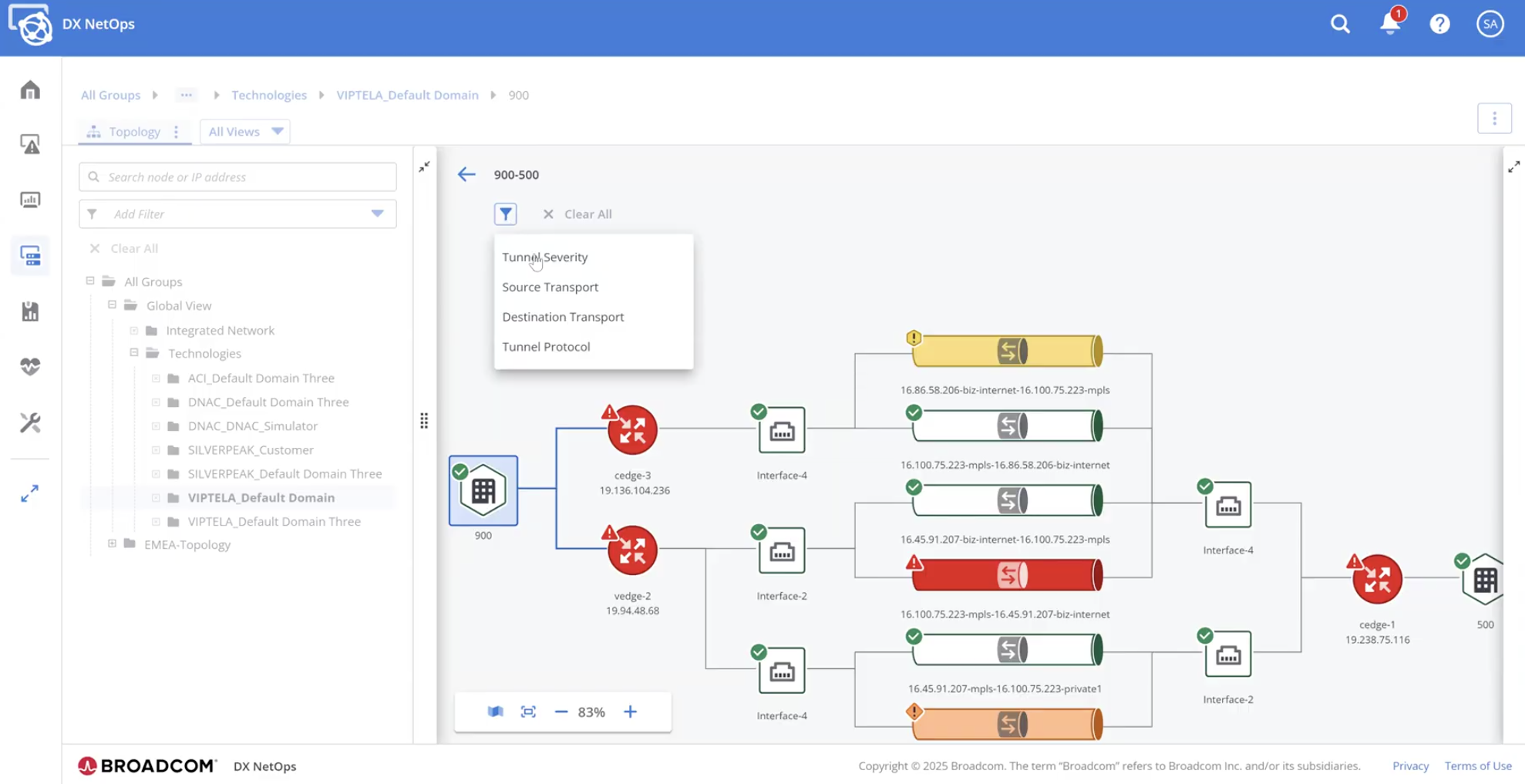
Task: Expand the Integrated Network folder
Action: [x=133, y=330]
